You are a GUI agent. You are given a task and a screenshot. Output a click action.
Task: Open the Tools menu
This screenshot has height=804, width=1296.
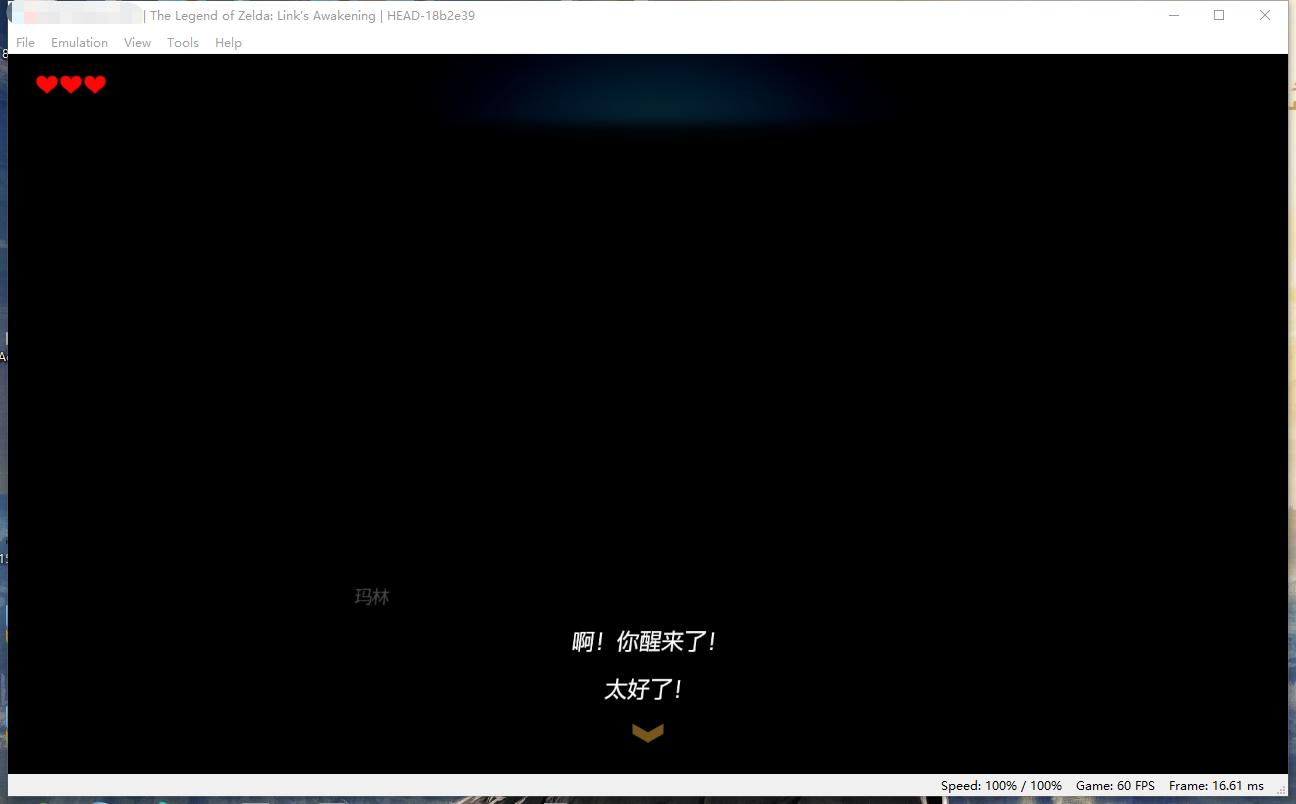[182, 42]
